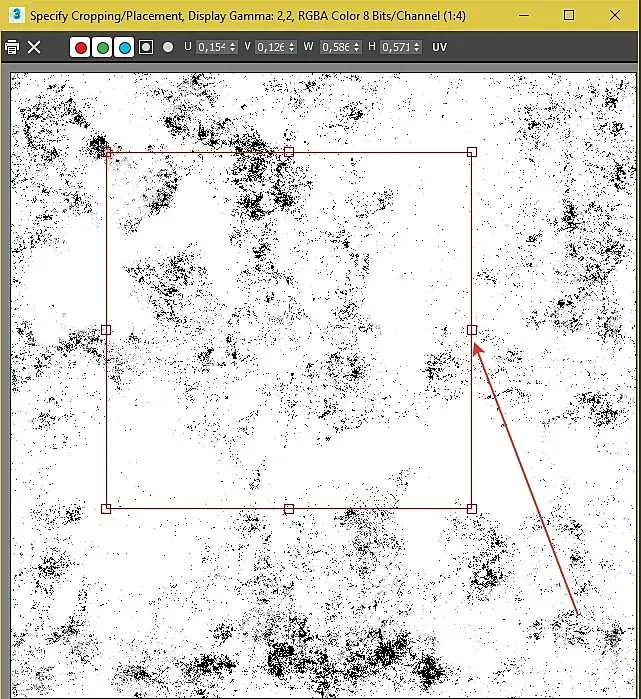Toggle the Red channel display

tap(81, 47)
